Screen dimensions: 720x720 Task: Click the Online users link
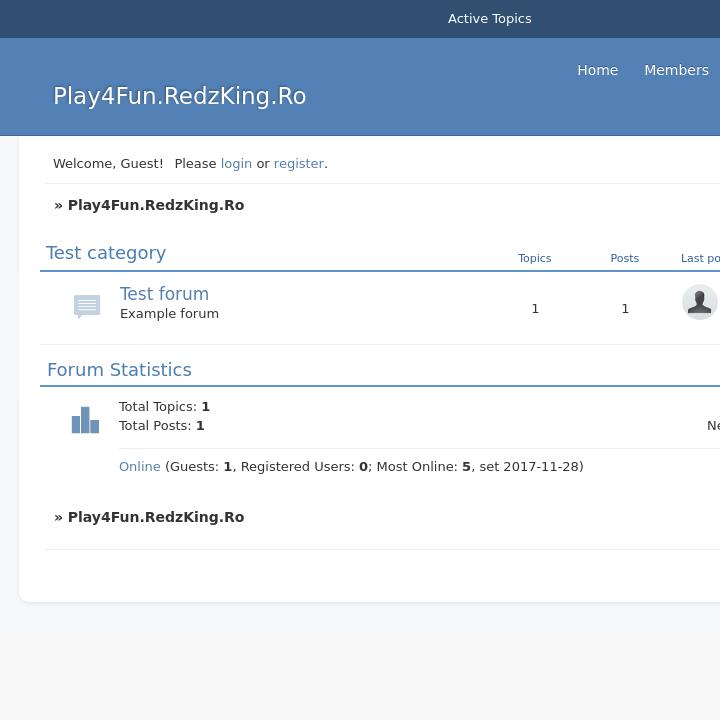(139, 467)
